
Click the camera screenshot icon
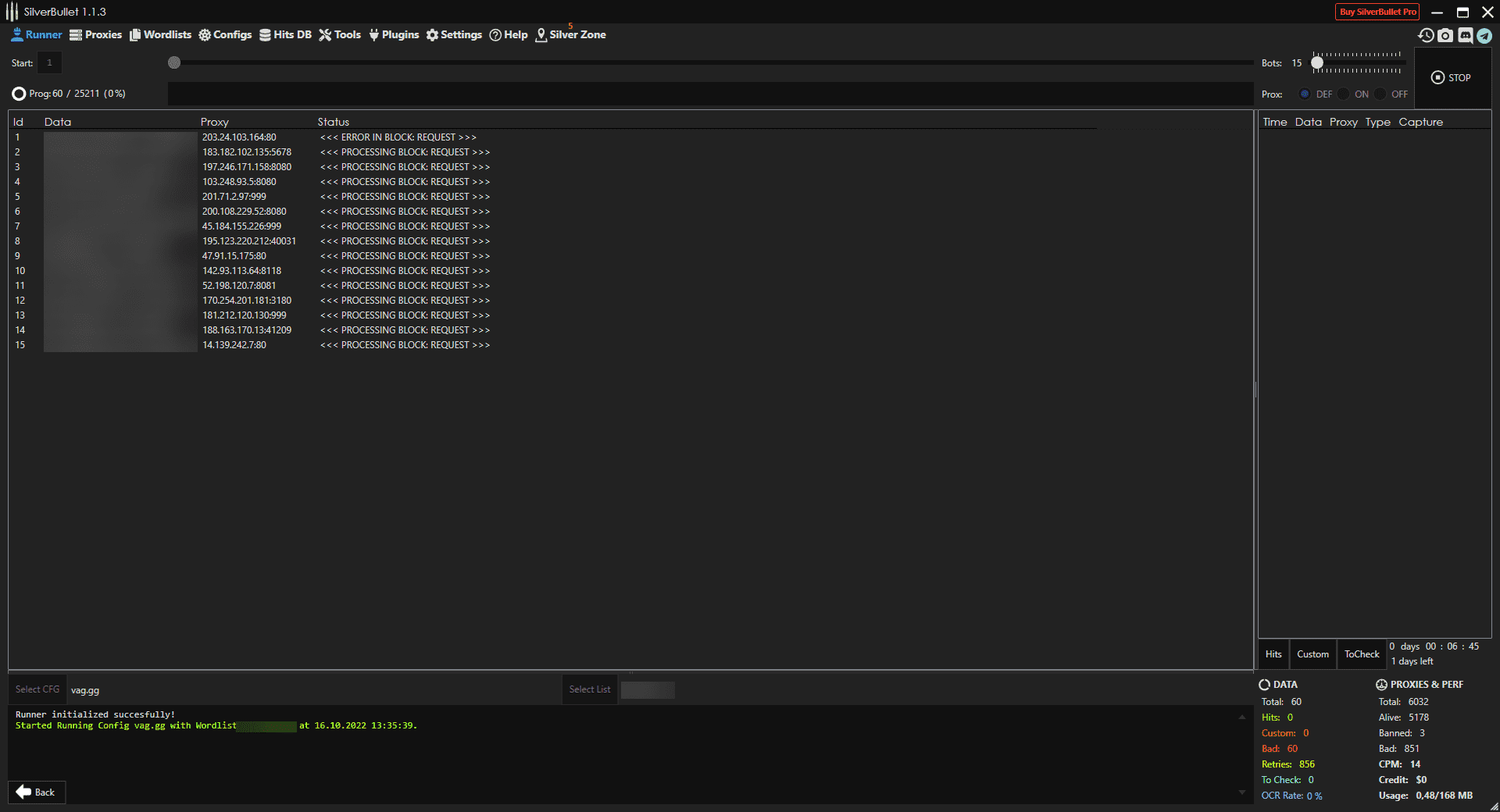coord(1445,35)
